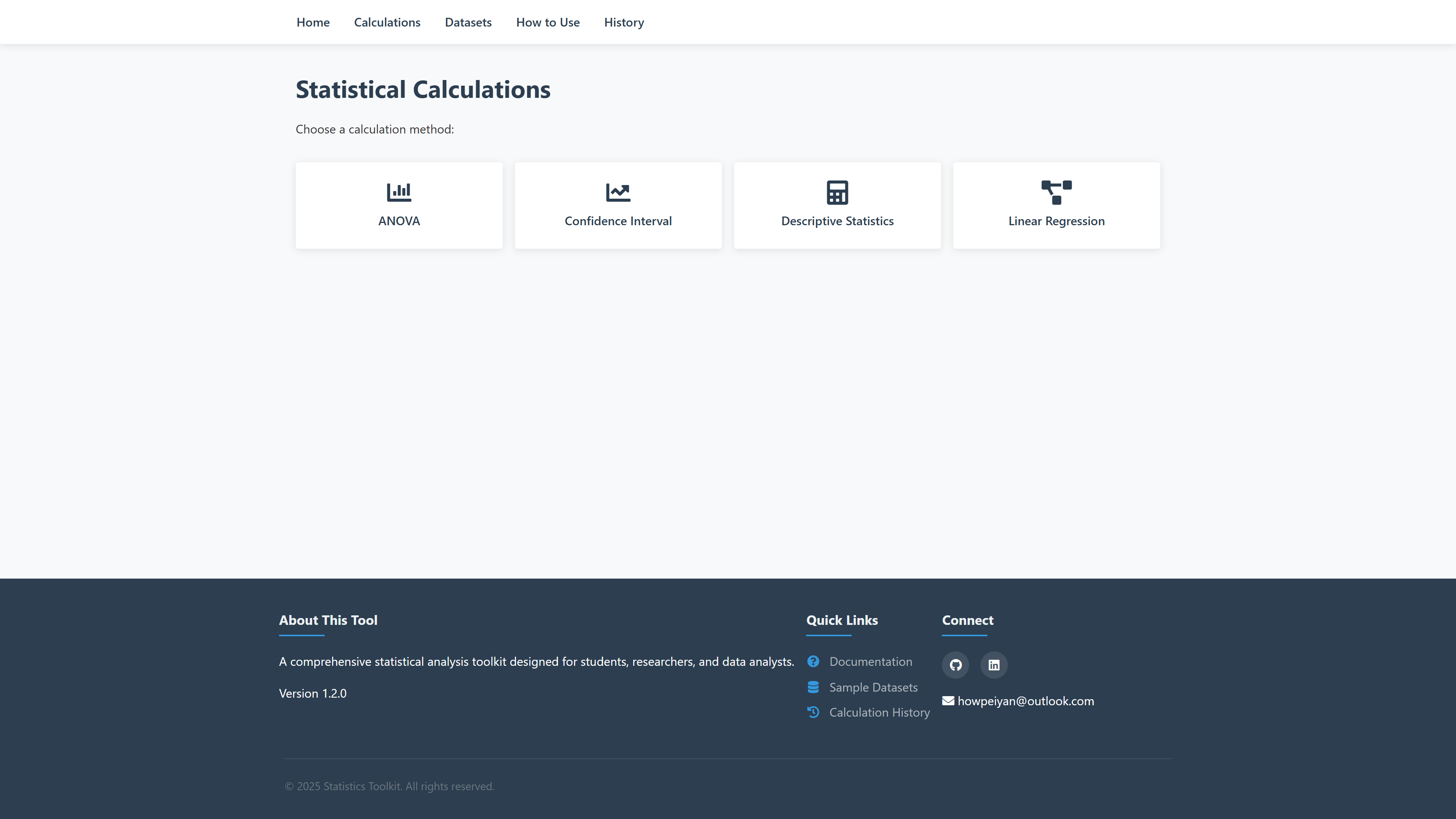Open the History nav item
Viewport: 1456px width, 819px height.
[x=623, y=22]
